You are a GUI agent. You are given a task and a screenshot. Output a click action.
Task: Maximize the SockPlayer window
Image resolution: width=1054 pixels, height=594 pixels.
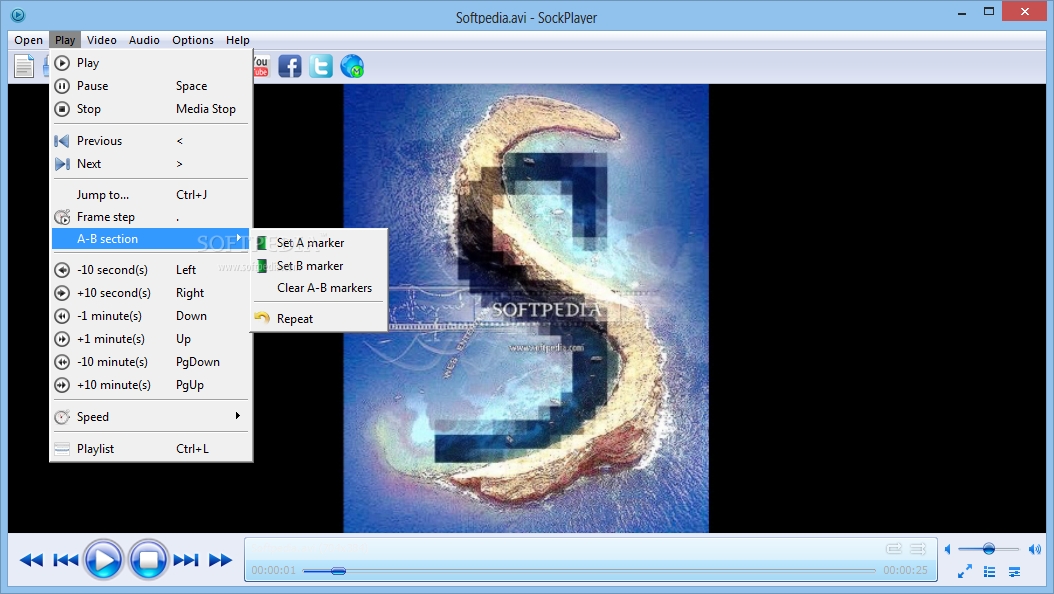(x=989, y=11)
